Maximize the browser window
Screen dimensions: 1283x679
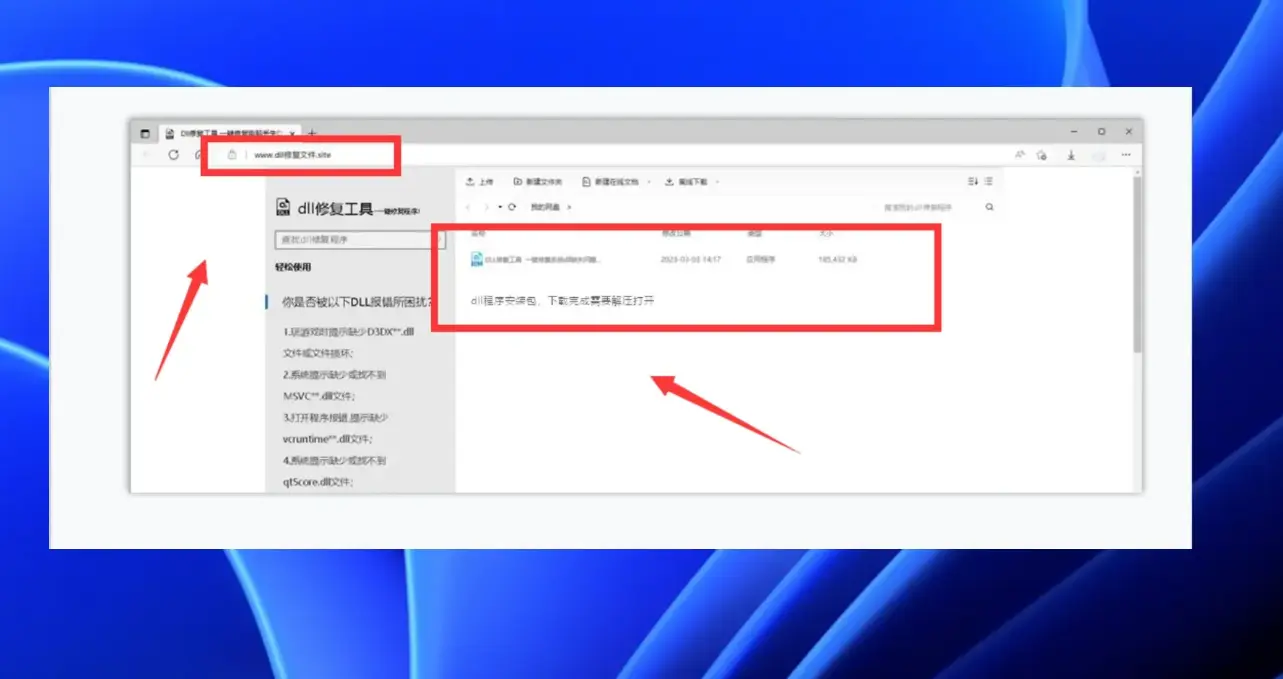tap(1101, 131)
